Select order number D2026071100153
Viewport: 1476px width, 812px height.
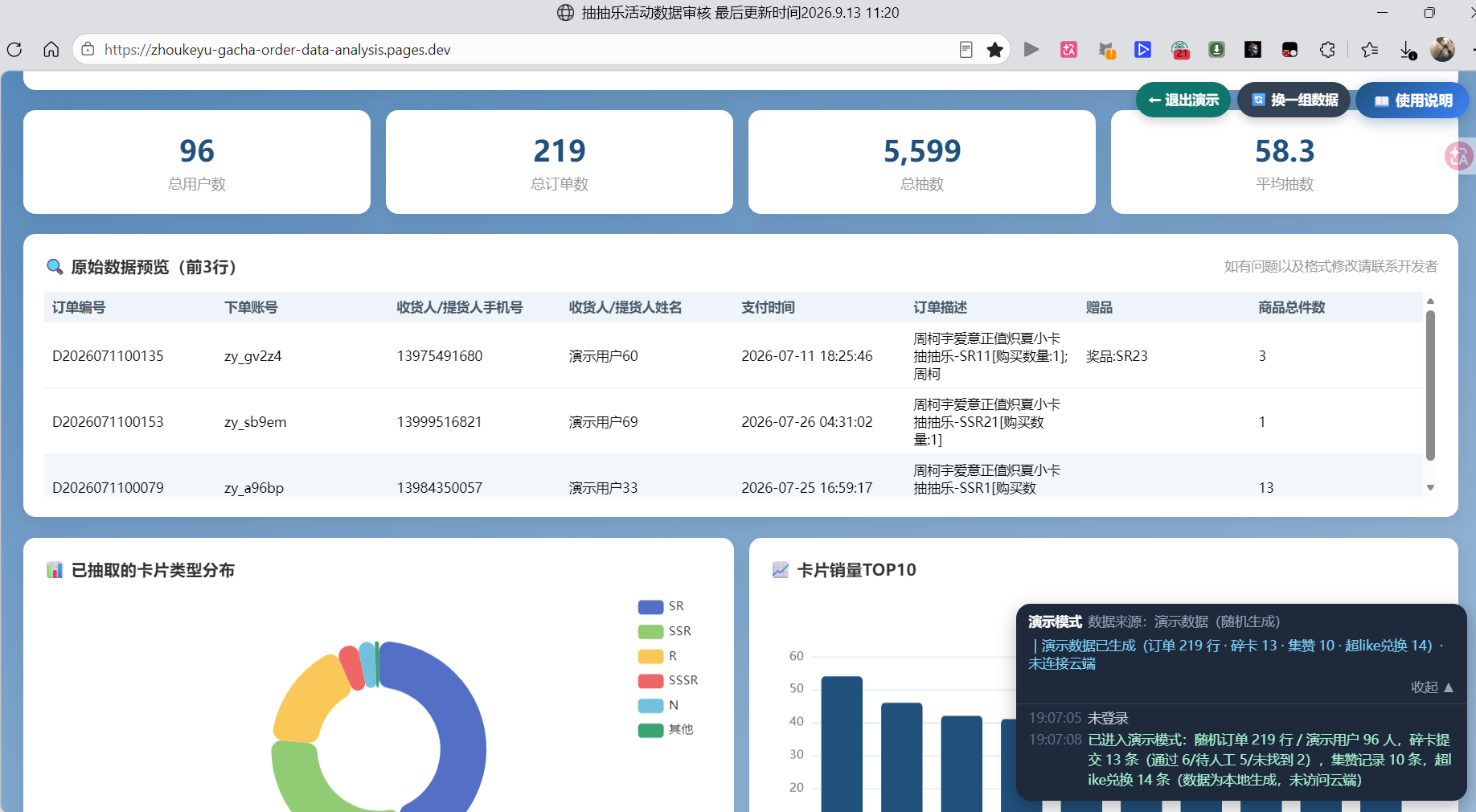point(108,422)
